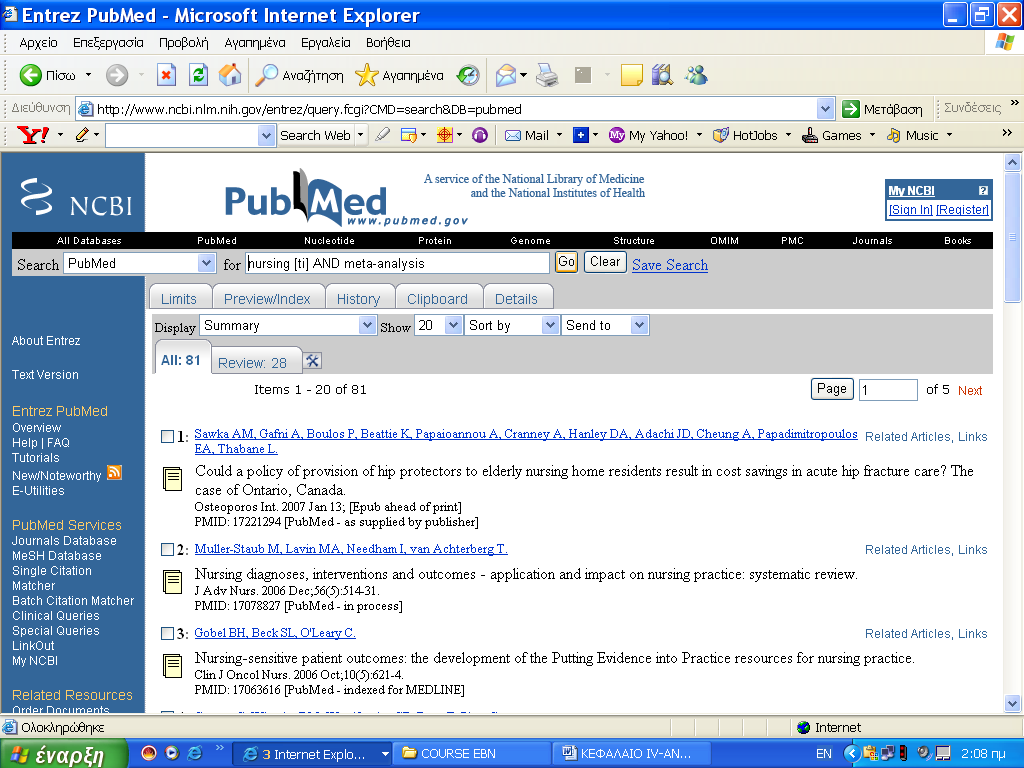Click the Page button

pyautogui.click(x=832, y=389)
